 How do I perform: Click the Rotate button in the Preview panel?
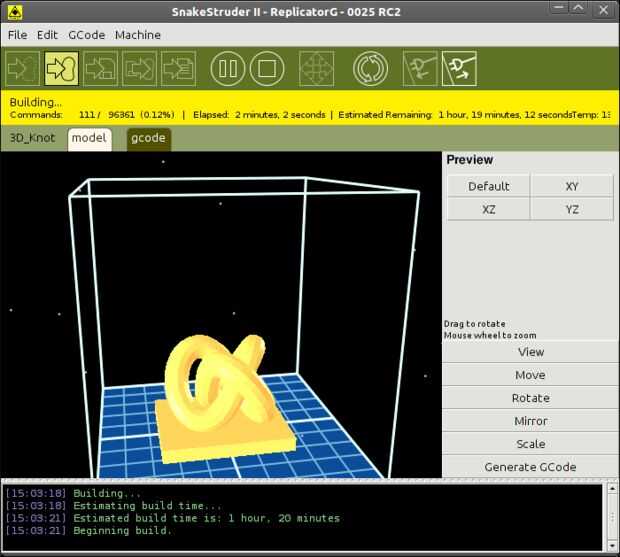[530, 398]
